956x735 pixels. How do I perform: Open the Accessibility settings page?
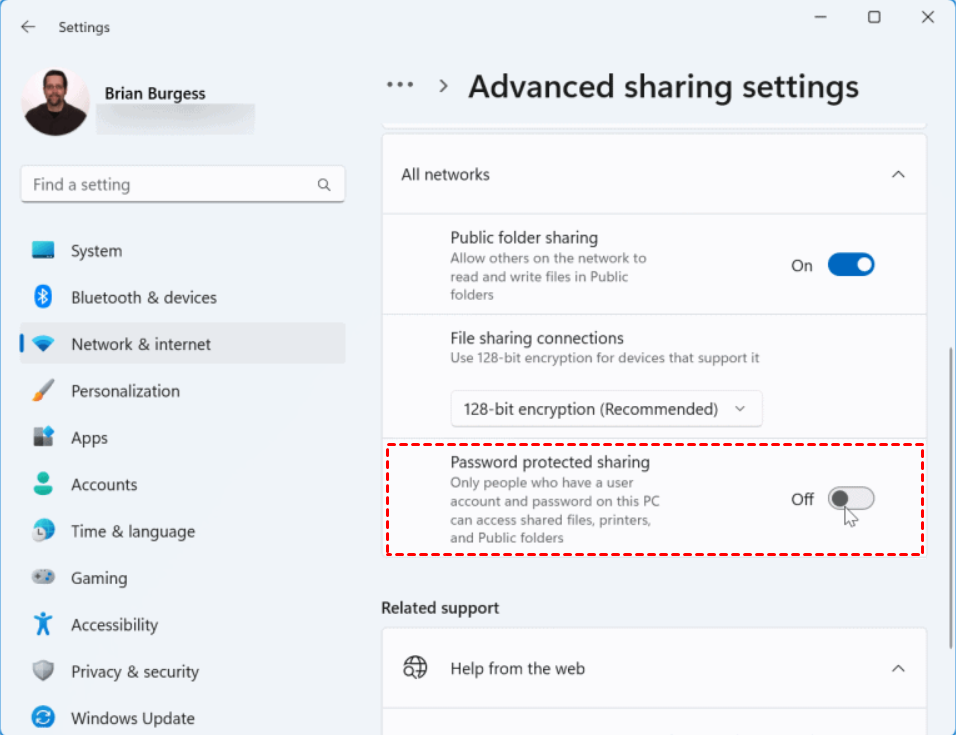click(x=114, y=625)
